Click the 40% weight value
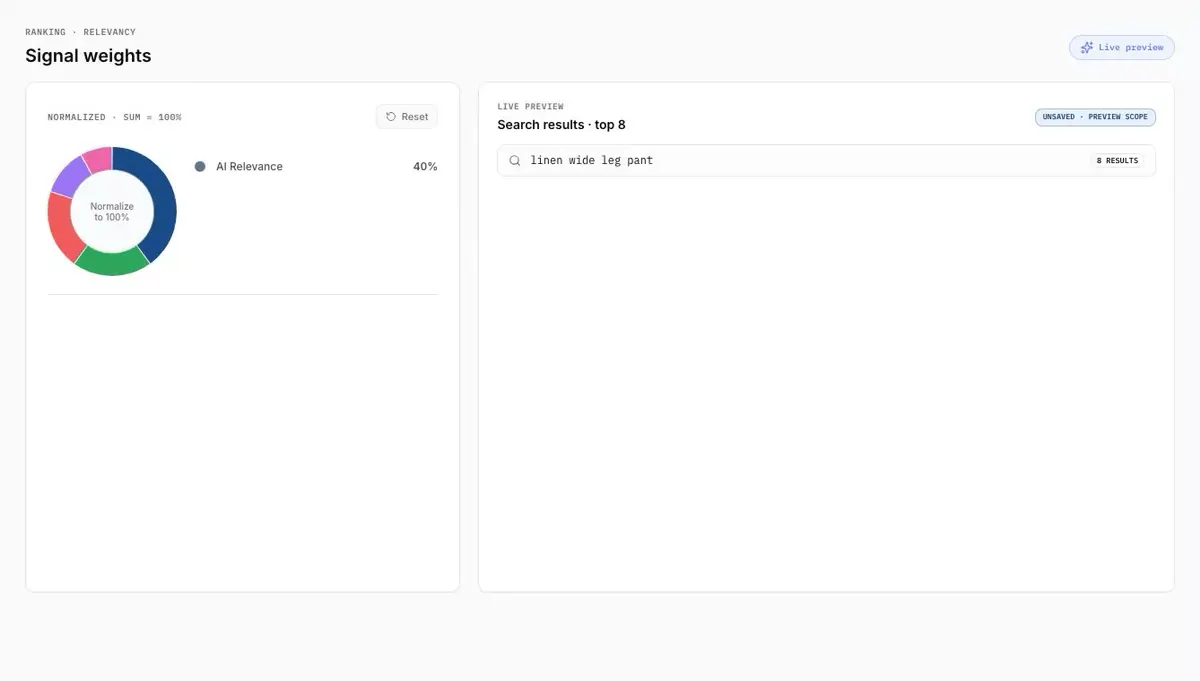This screenshot has width=1200, height=681. [425, 166]
